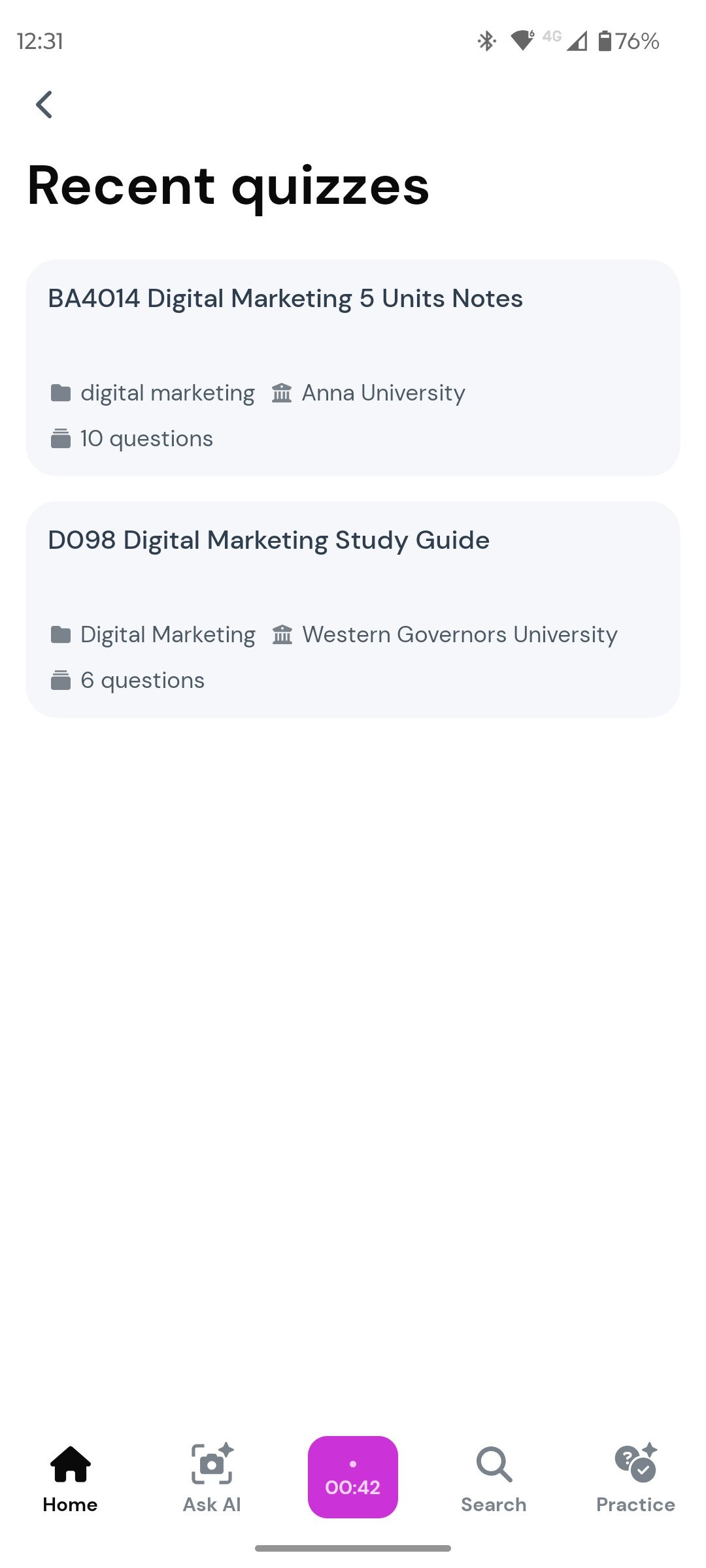Select the Anna University label
Image resolution: width=706 pixels, height=1568 pixels.
click(383, 393)
